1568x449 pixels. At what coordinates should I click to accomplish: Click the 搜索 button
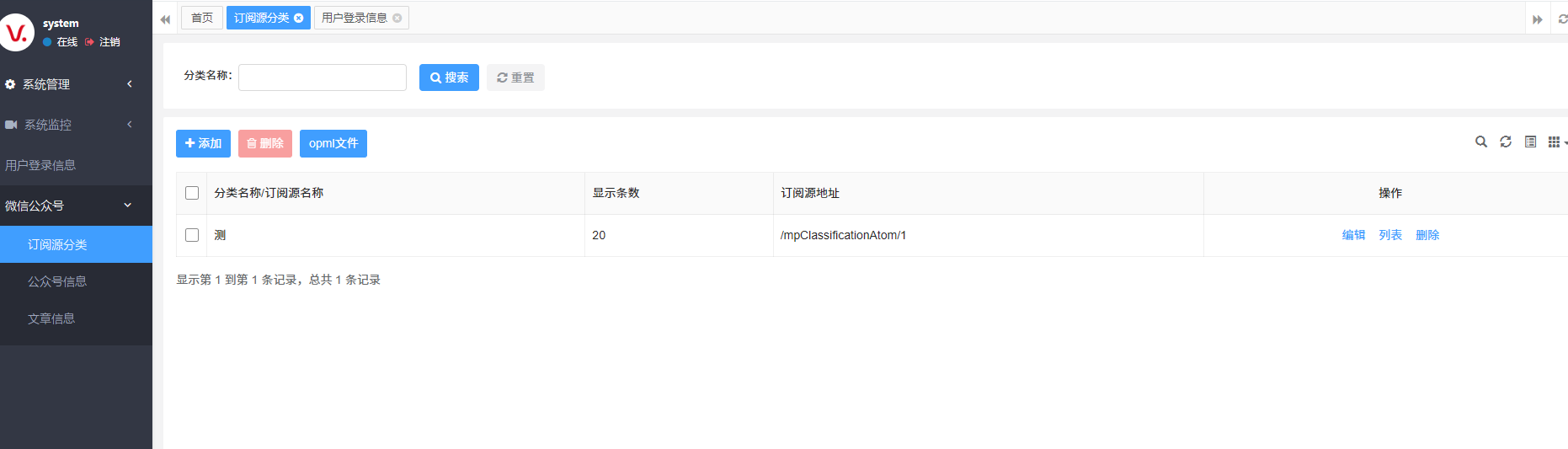449,78
